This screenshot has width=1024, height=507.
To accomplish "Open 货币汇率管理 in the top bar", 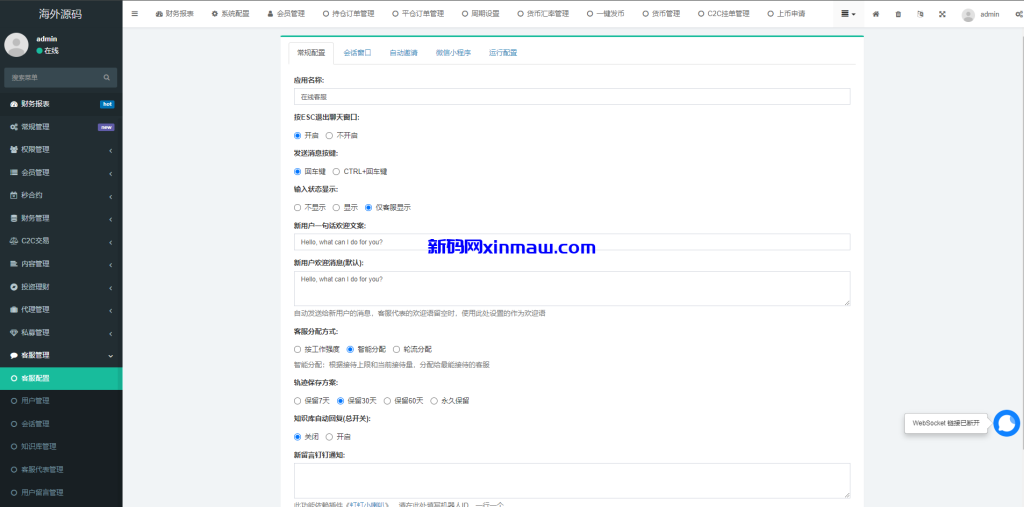I will pos(543,14).
